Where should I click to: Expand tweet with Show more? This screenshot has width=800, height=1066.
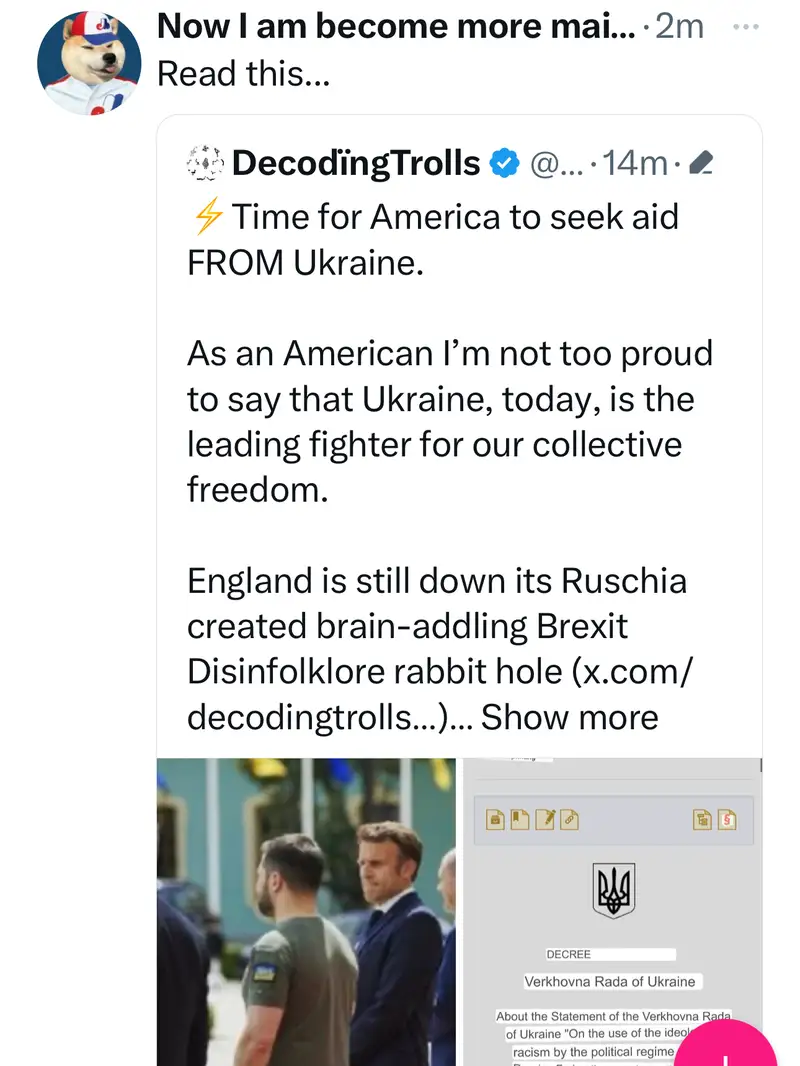(570, 716)
